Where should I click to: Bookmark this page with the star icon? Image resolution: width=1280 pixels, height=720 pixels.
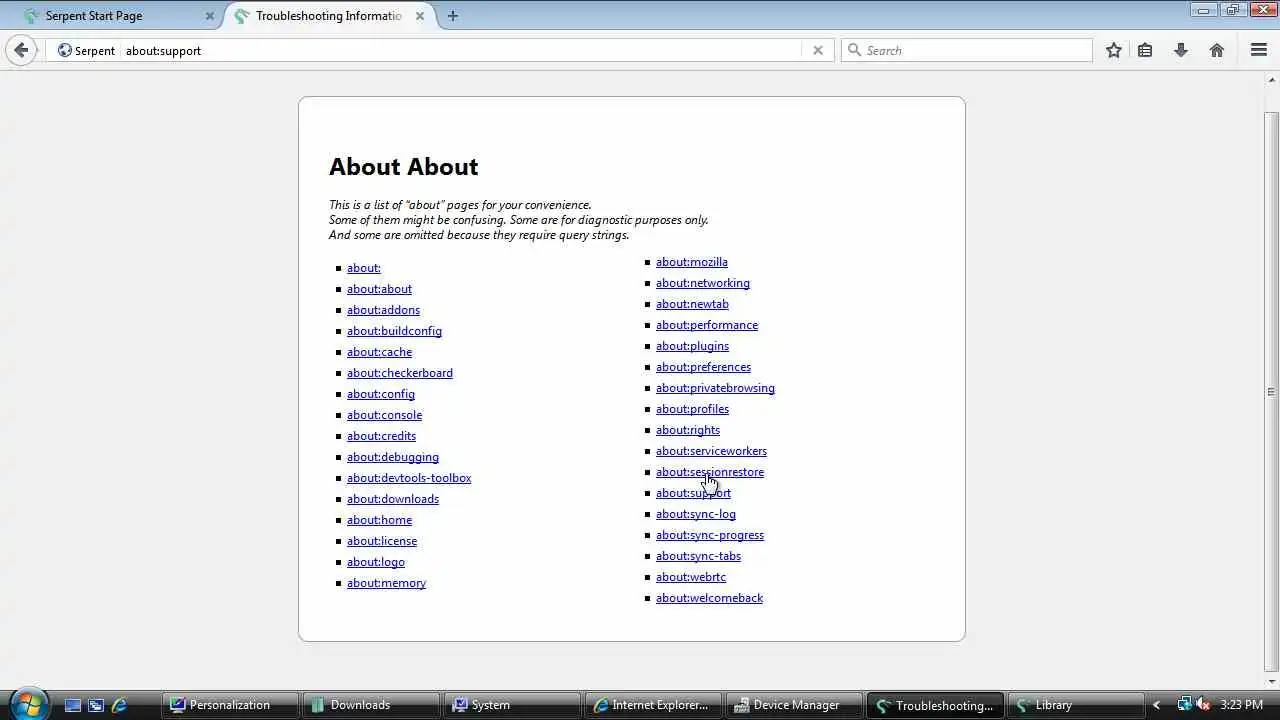click(x=1114, y=50)
